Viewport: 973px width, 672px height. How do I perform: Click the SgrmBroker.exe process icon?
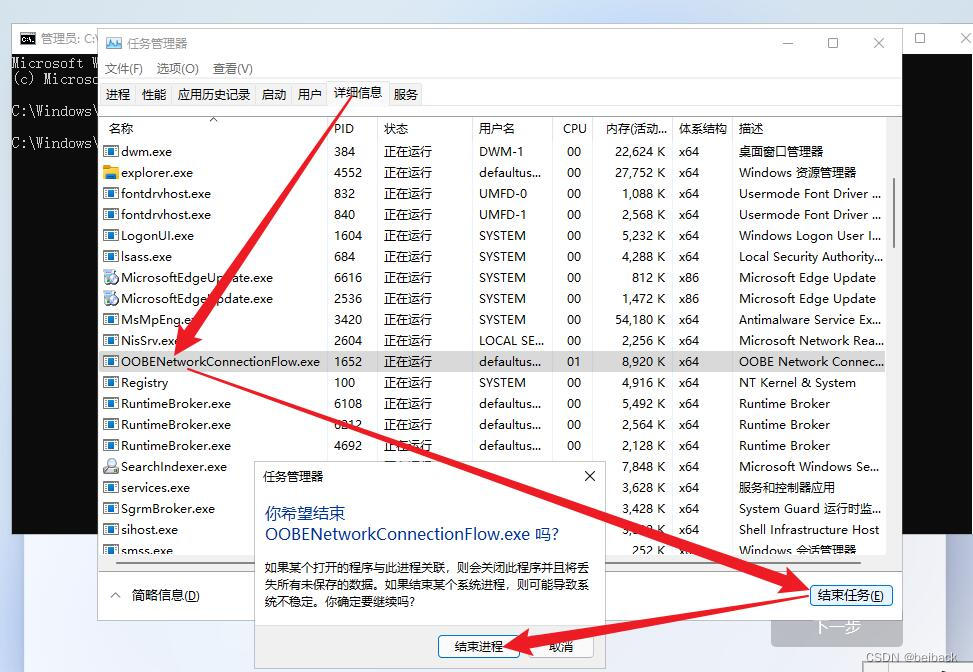click(x=110, y=509)
